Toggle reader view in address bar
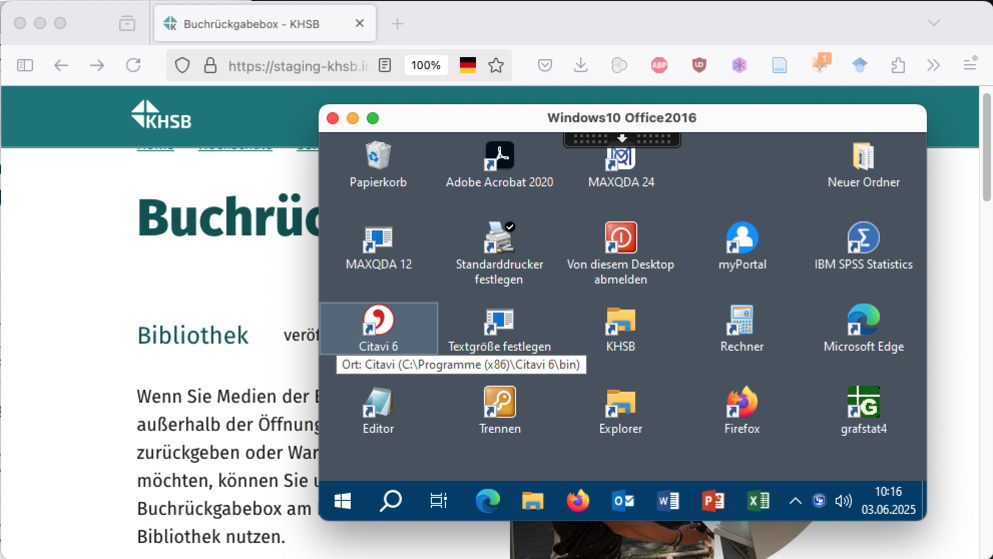 coord(384,65)
